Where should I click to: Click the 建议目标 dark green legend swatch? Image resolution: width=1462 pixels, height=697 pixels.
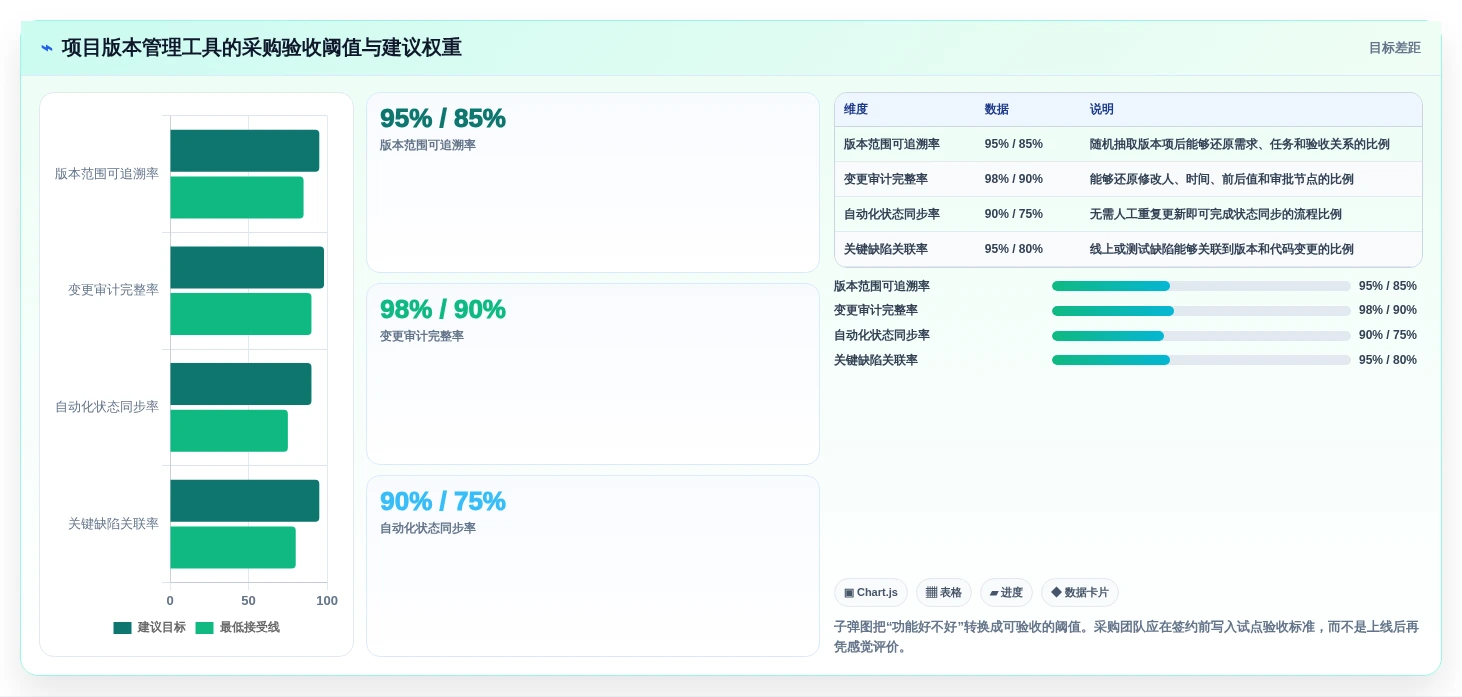pos(122,628)
